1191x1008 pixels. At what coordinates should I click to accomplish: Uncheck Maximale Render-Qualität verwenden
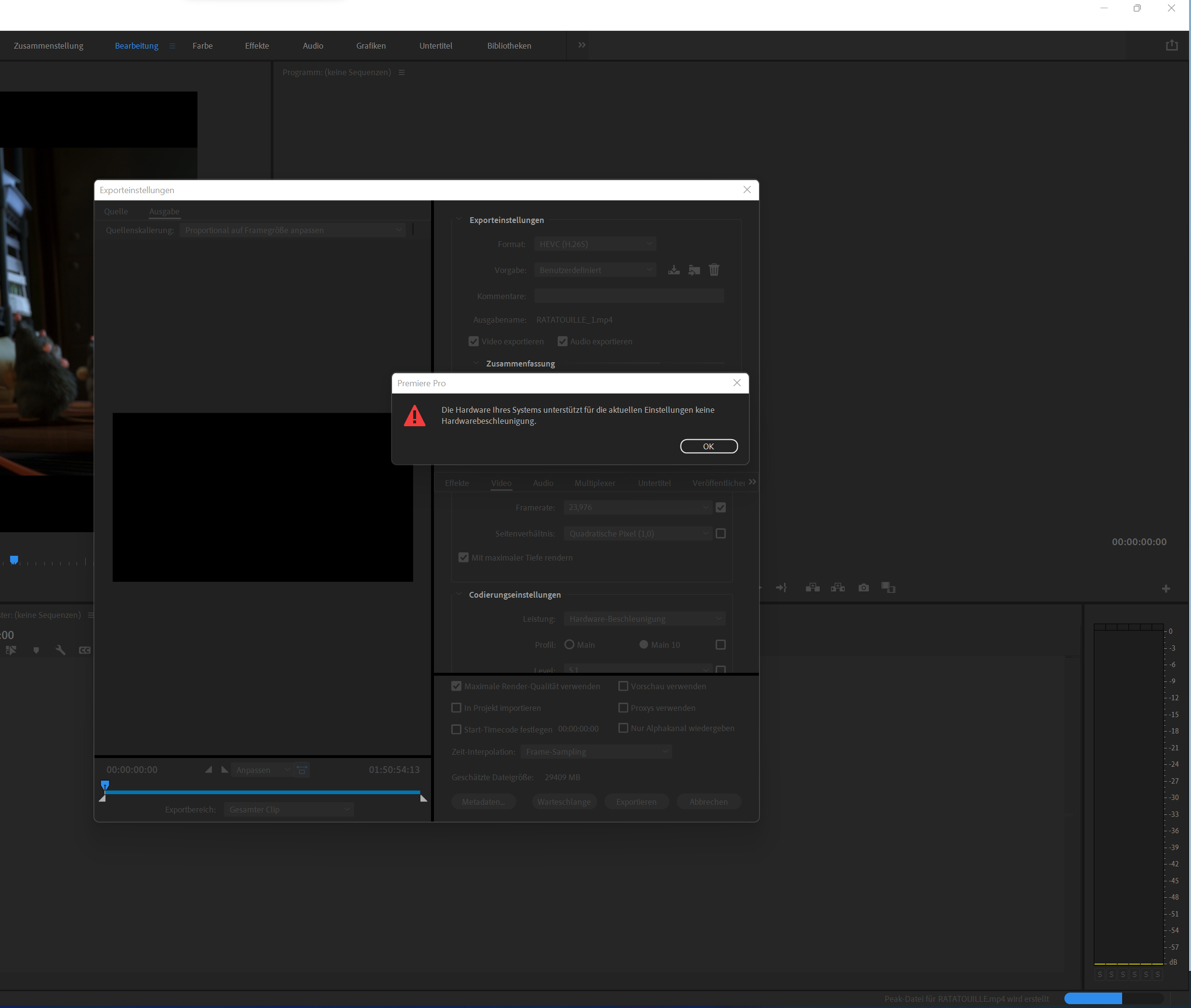point(456,686)
